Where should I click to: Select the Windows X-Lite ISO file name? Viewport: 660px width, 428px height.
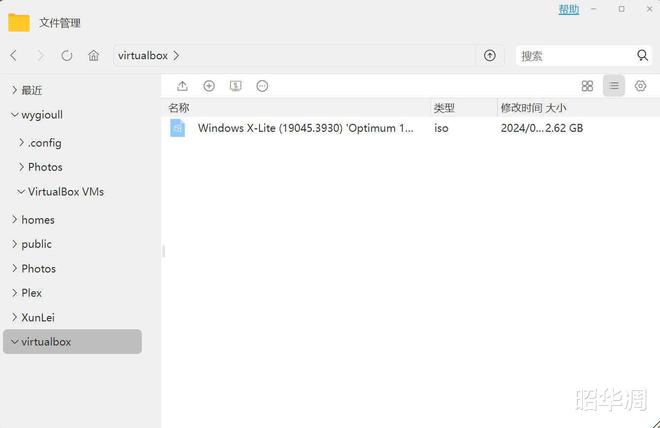pos(306,128)
